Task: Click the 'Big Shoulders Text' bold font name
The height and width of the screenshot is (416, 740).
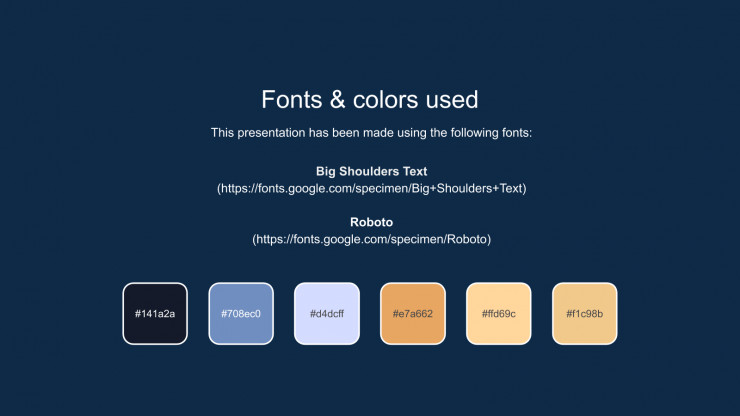Action: click(x=371, y=171)
